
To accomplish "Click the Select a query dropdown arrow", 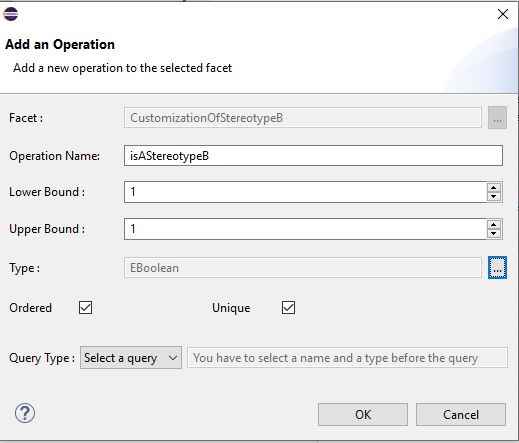I will (173, 358).
